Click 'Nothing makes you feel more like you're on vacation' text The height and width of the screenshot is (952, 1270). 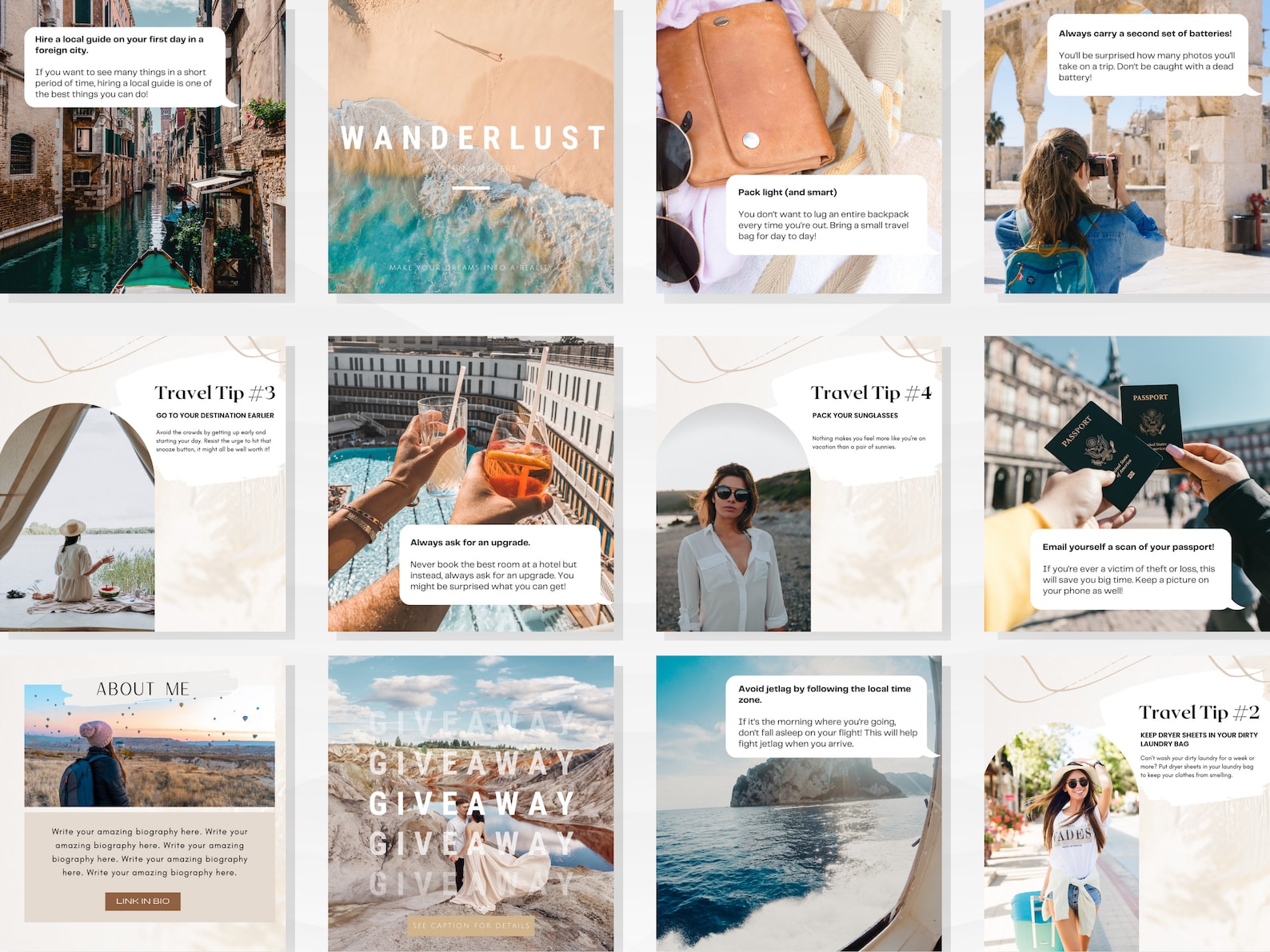point(869,443)
